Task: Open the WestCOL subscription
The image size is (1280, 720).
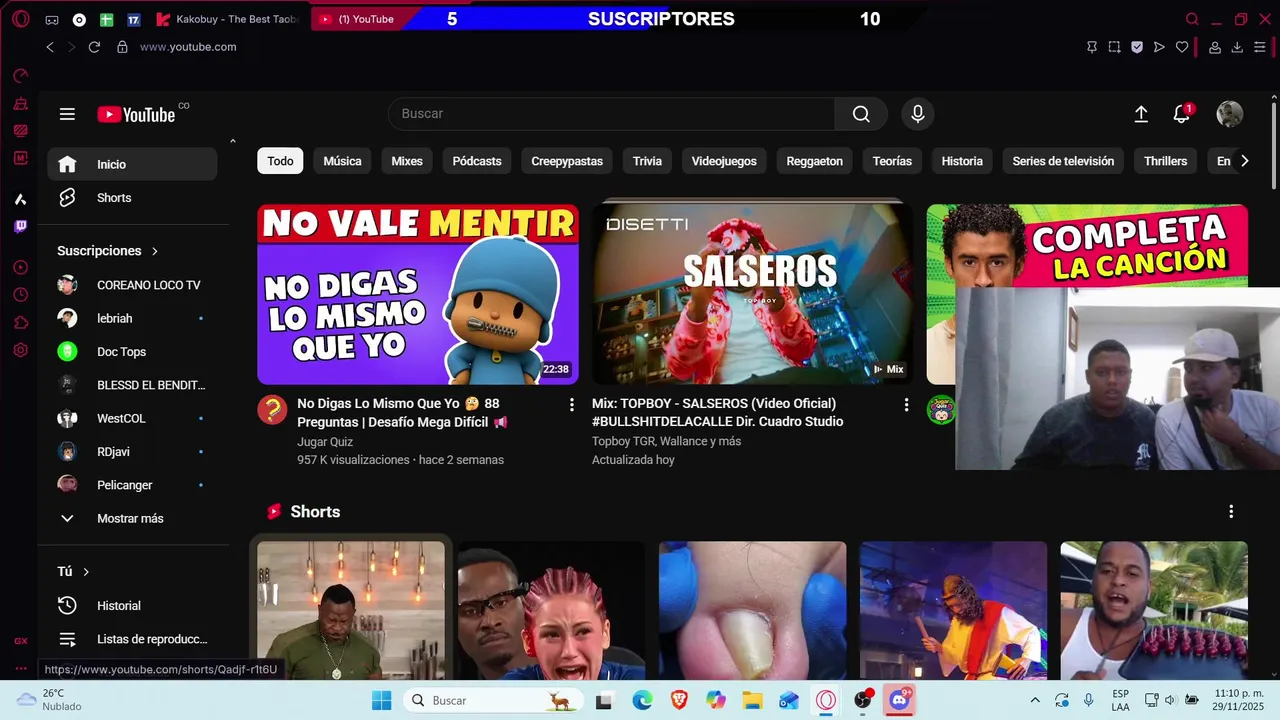Action: 132,418
